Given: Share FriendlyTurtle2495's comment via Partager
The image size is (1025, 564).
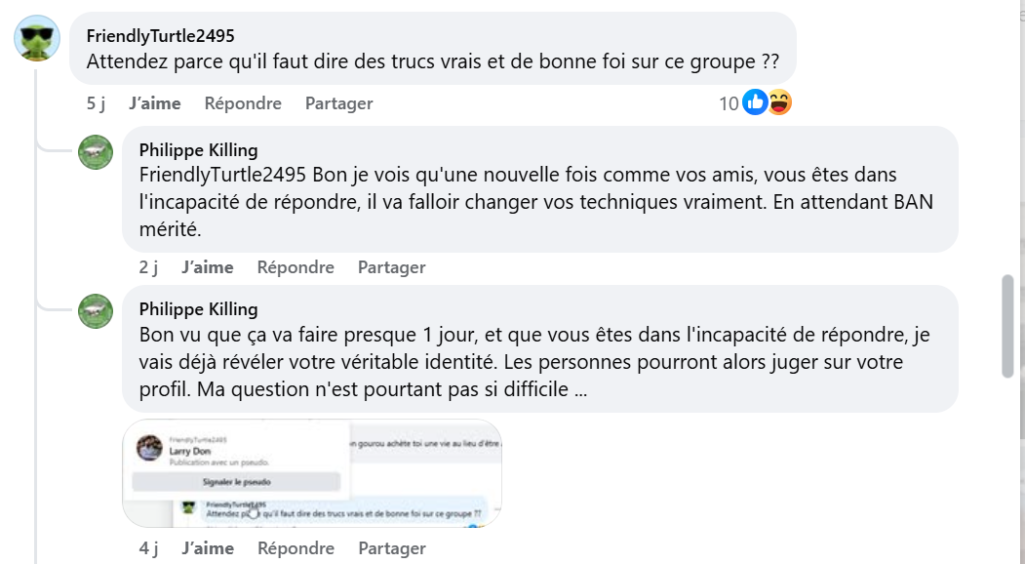Looking at the screenshot, I should (339, 103).
